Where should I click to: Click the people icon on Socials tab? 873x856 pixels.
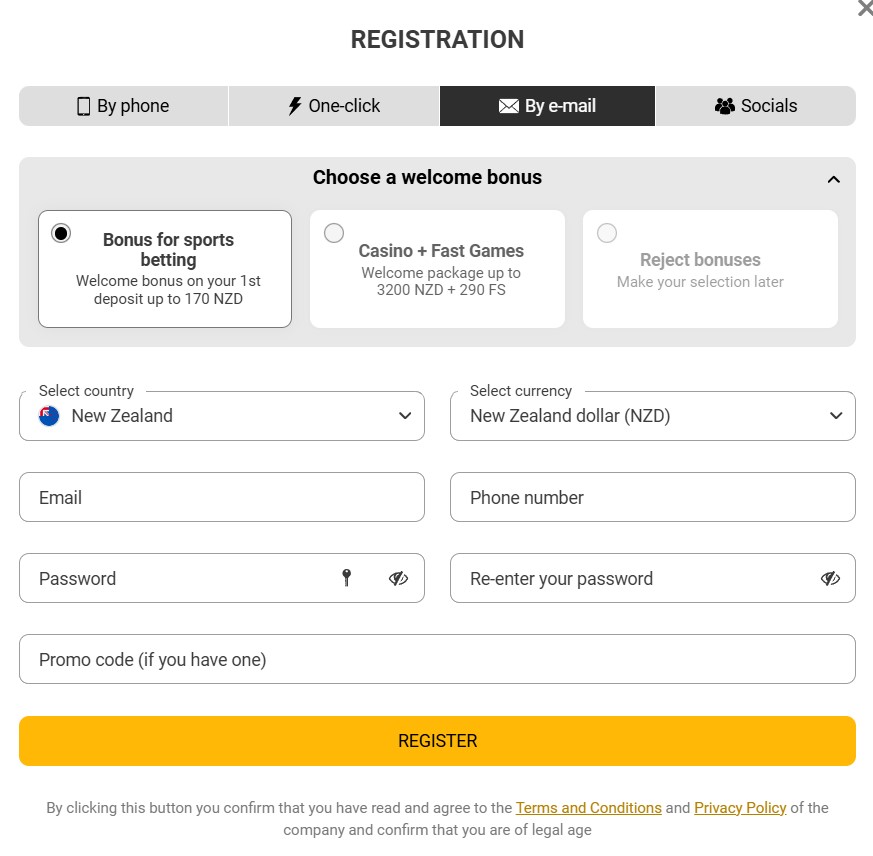724,105
